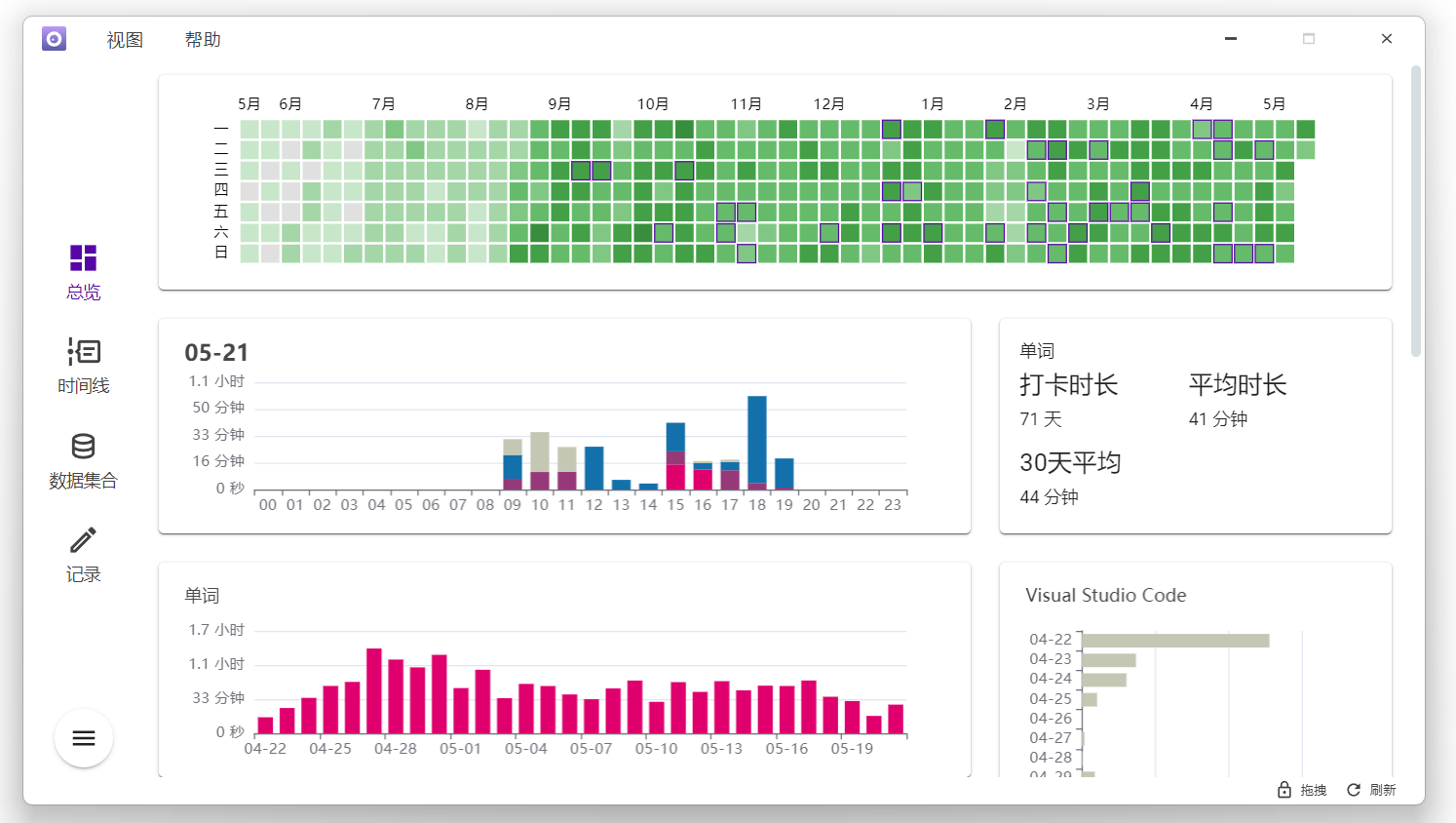Click the vertical scrollbar thumb
Screen dimensions: 1456x823
tap(1416, 212)
